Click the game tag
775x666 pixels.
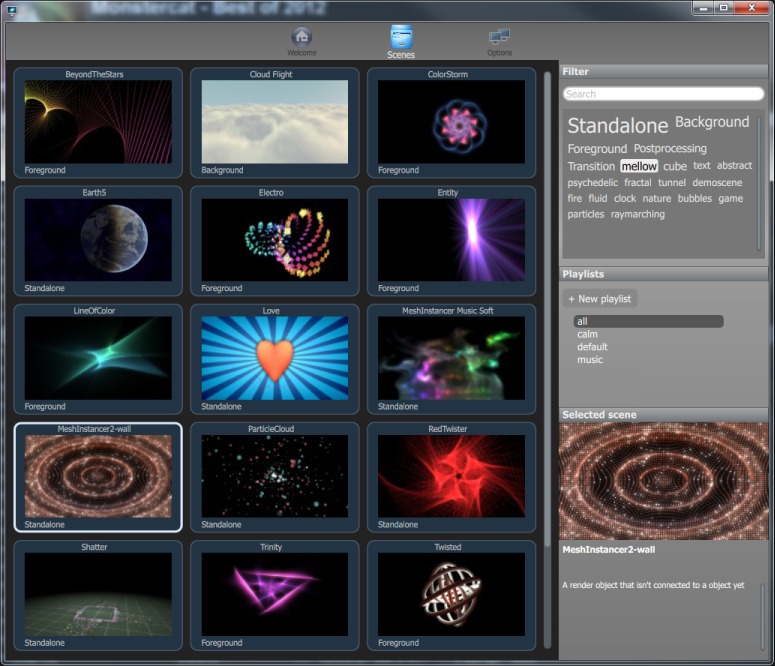pyautogui.click(x=730, y=199)
